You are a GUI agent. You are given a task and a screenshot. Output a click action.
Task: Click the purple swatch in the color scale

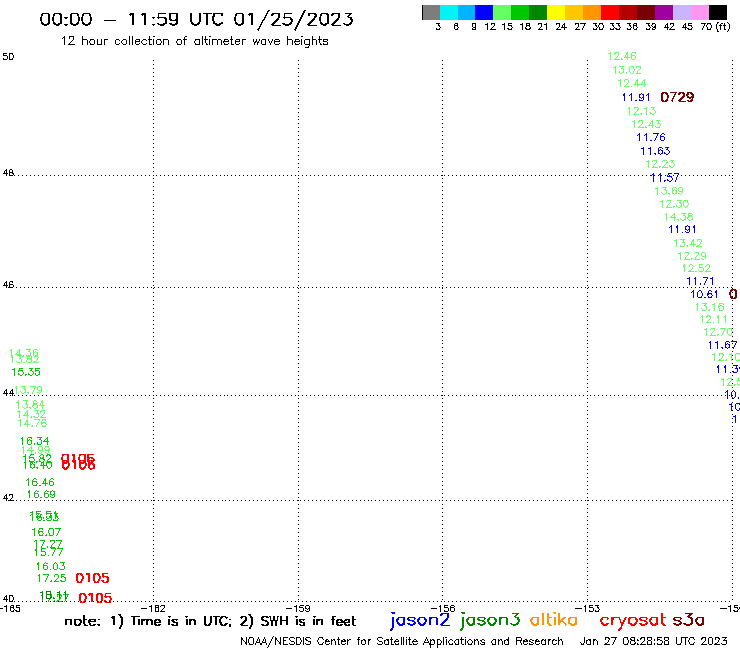[x=664, y=12]
